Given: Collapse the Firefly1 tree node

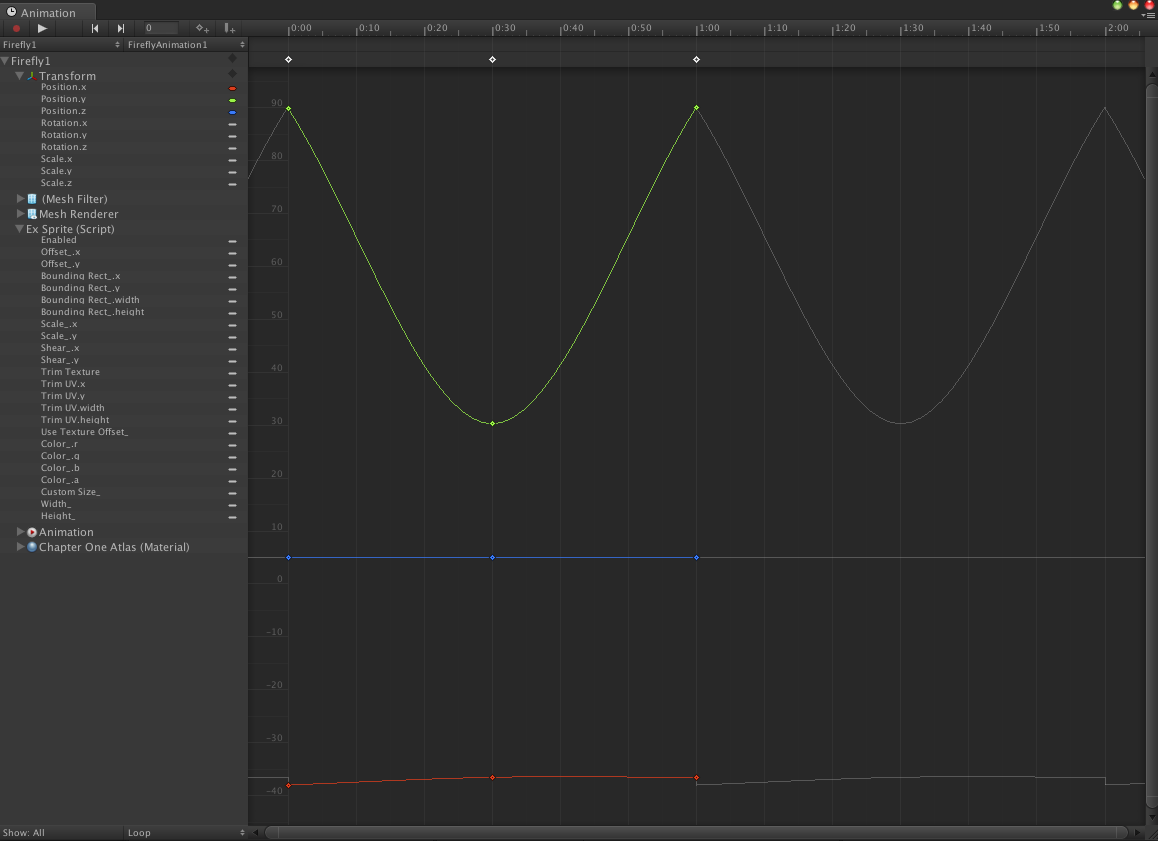Looking at the screenshot, I should pyautogui.click(x=5, y=61).
